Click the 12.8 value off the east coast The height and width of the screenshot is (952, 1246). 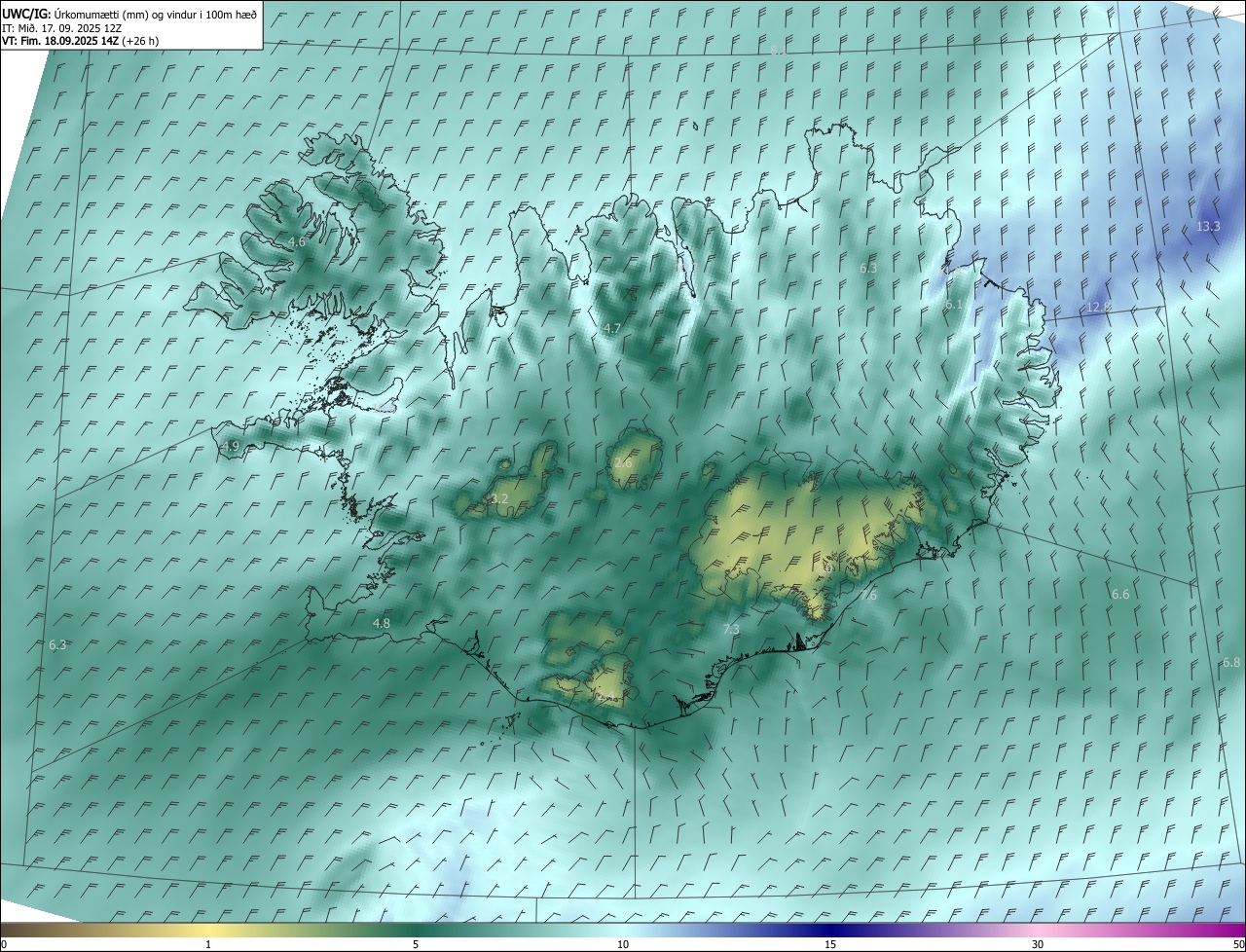pos(1098,307)
